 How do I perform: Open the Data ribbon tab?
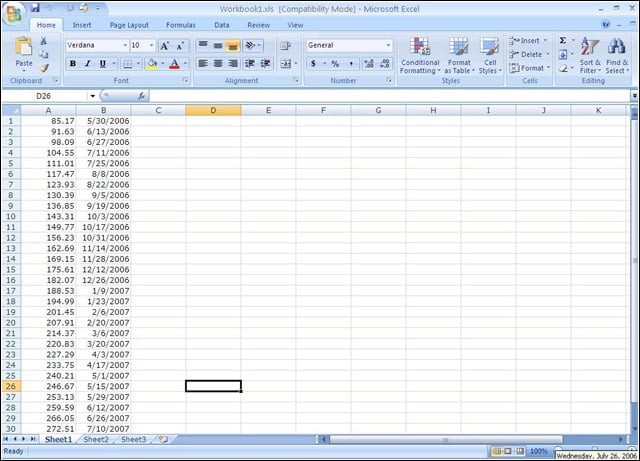pos(222,25)
